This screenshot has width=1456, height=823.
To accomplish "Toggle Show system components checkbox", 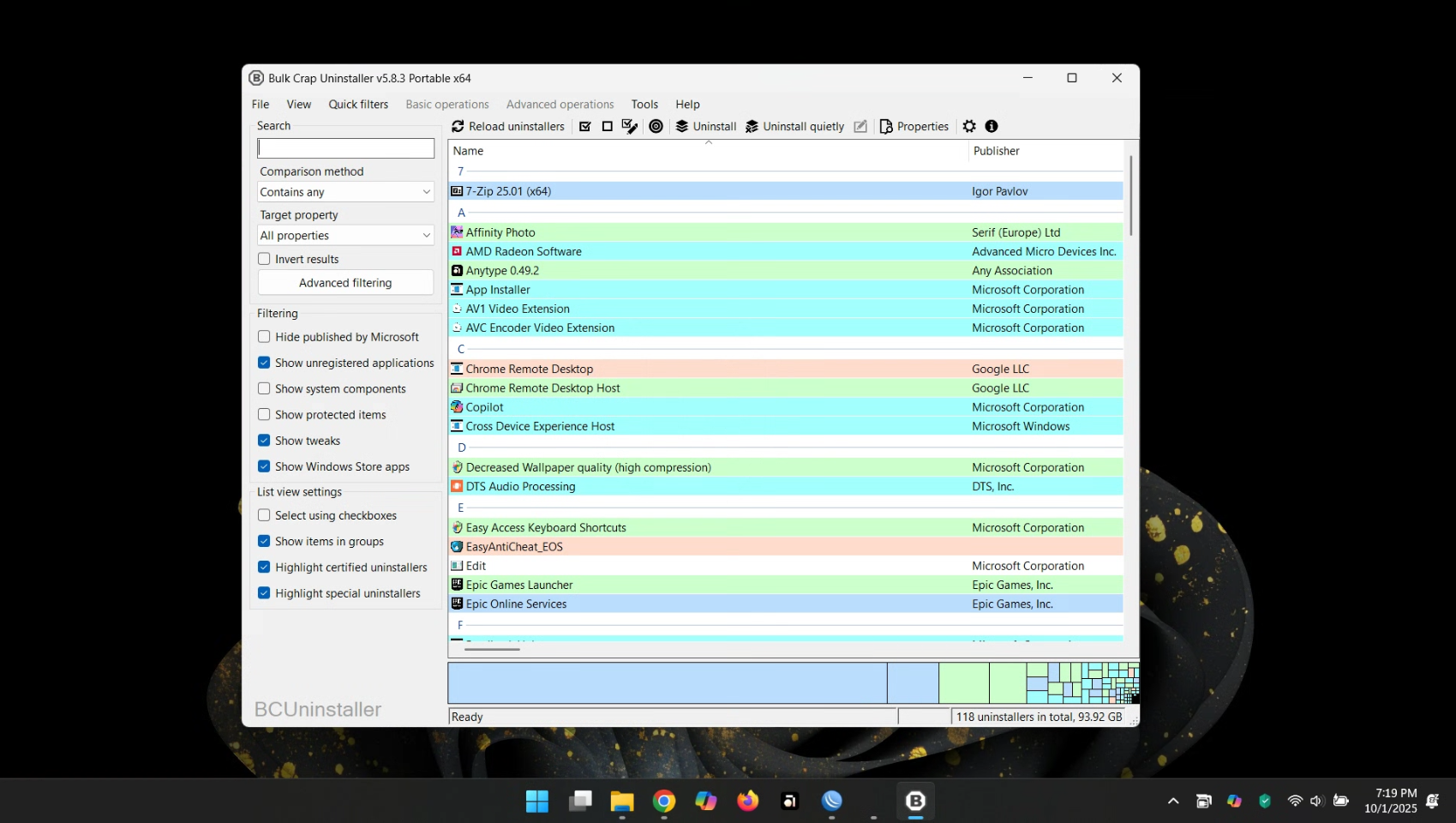I will (x=265, y=389).
